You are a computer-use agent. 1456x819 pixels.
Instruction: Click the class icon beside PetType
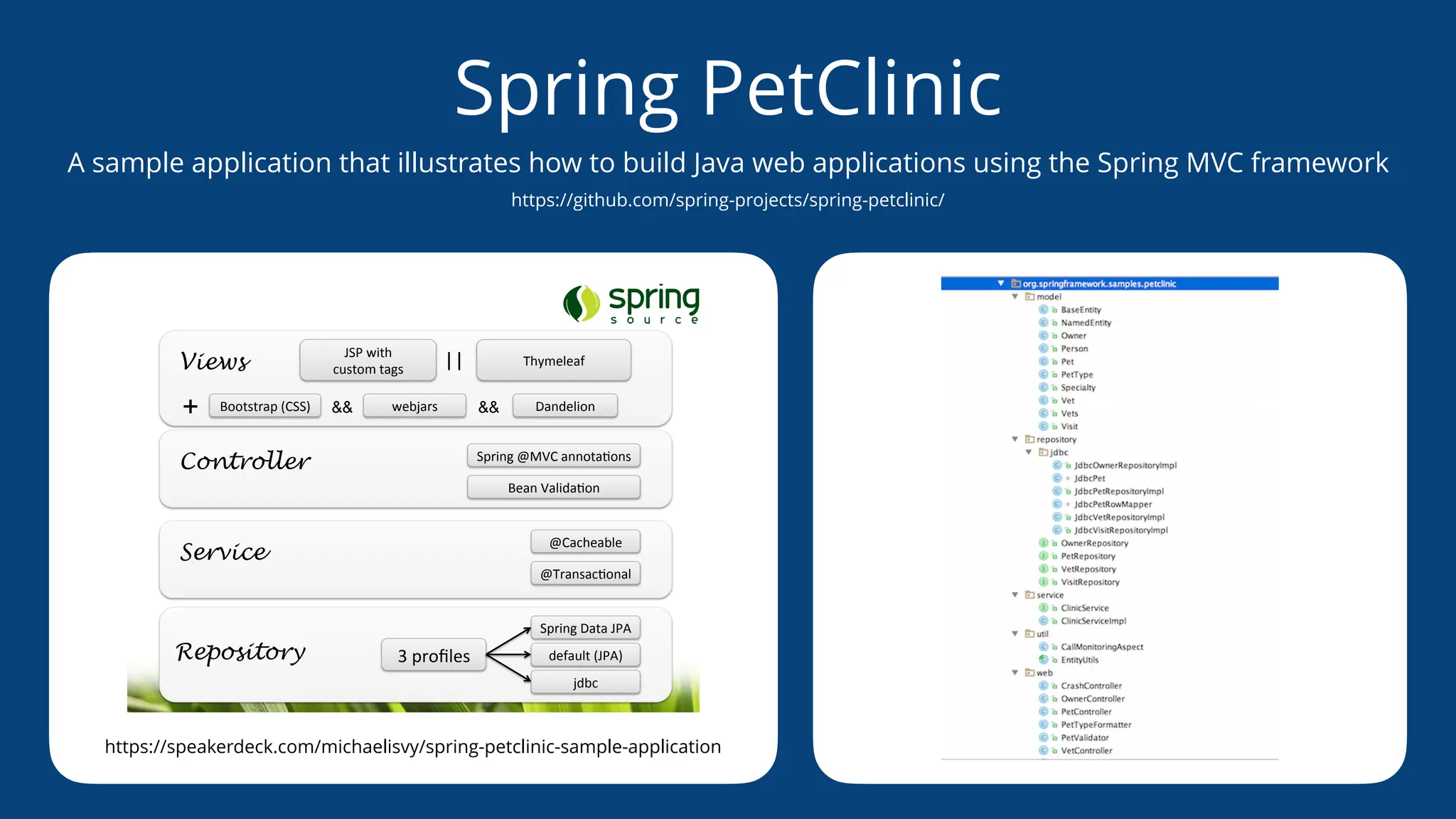coord(1044,375)
